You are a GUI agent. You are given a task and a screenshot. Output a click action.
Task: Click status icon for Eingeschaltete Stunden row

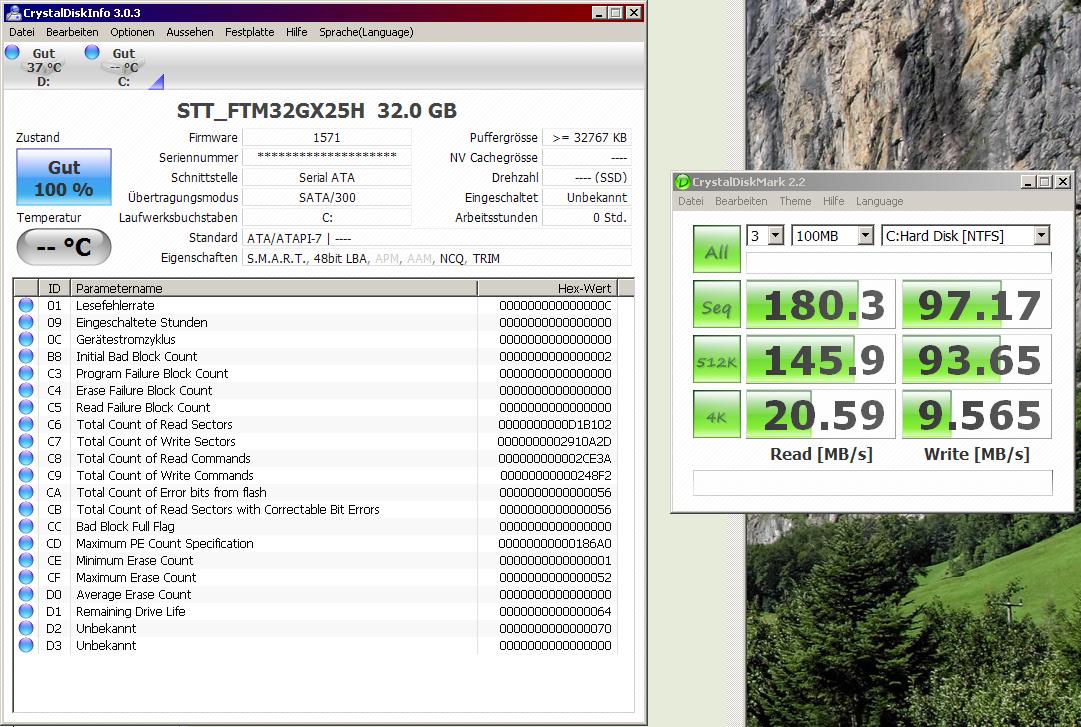26,322
